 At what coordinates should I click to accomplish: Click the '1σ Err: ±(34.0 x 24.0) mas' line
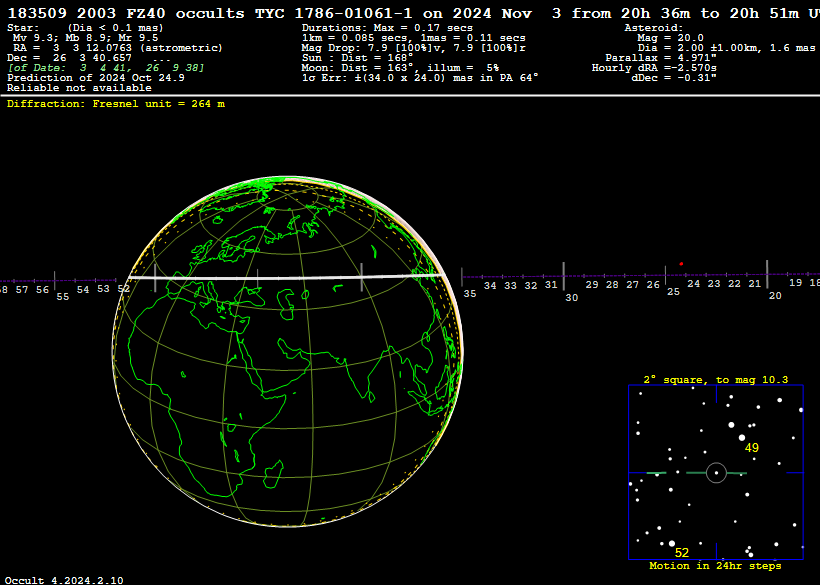(420, 78)
